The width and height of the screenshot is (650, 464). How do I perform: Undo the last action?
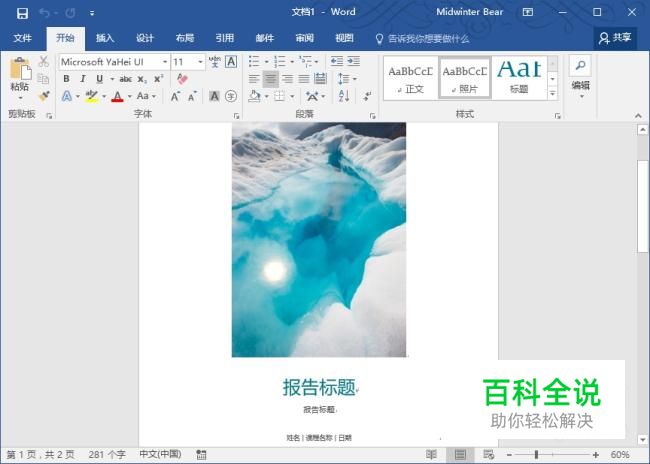(x=44, y=13)
